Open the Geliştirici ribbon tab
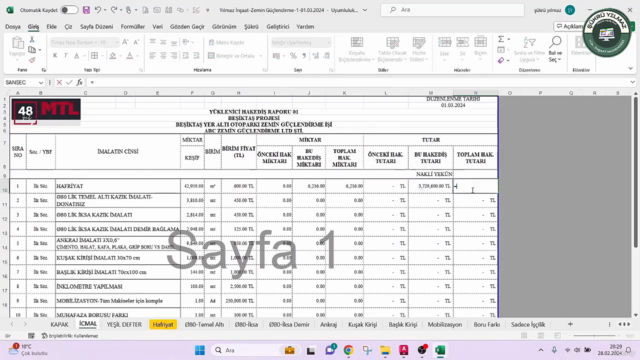 (x=278, y=27)
